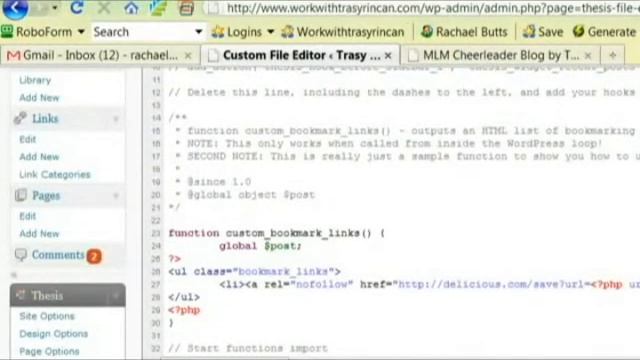This screenshot has height=360, width=640.
Task: Click Edit under Links
Action: [x=27, y=139]
